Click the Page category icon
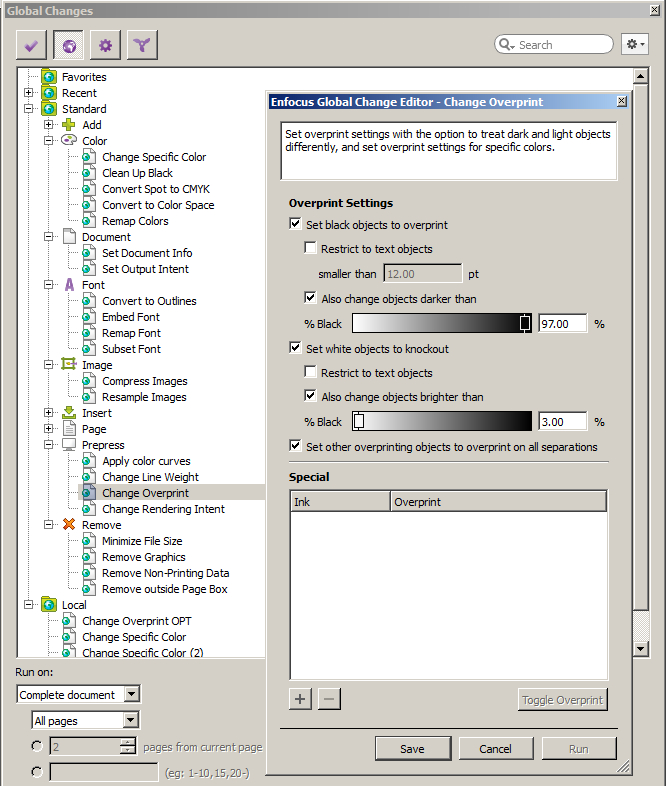The width and height of the screenshot is (666, 786). coord(69,429)
